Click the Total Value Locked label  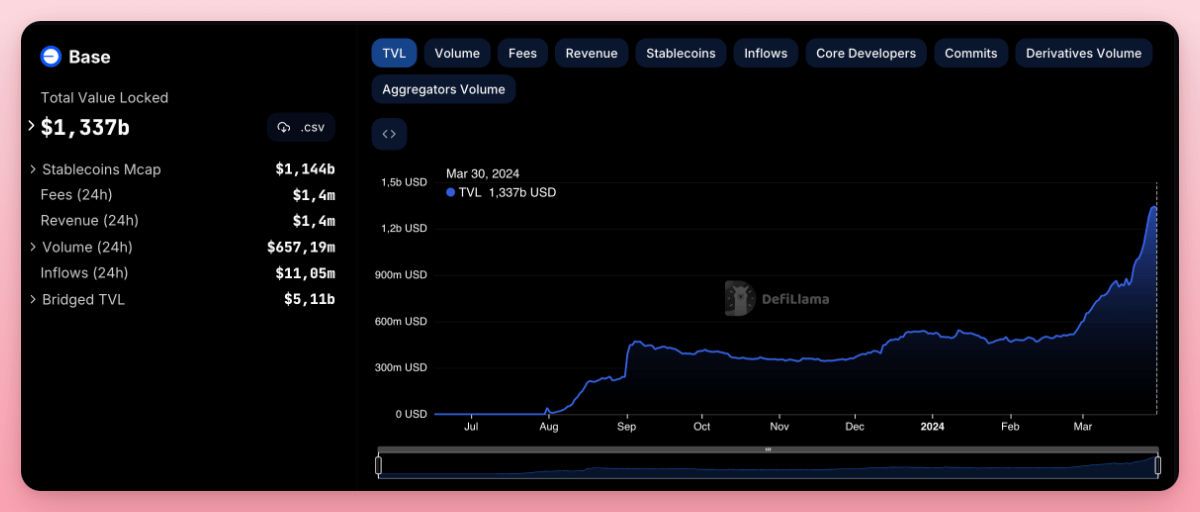(x=104, y=98)
